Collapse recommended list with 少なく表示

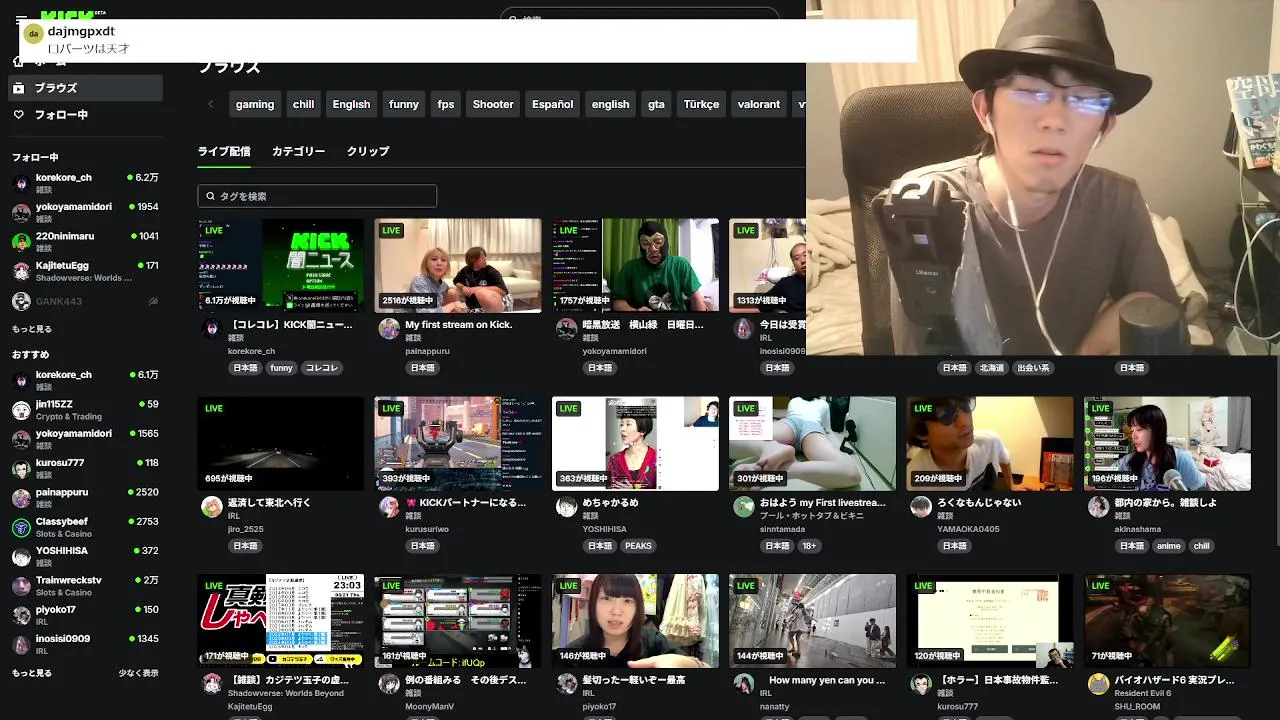pyautogui.click(x=138, y=673)
